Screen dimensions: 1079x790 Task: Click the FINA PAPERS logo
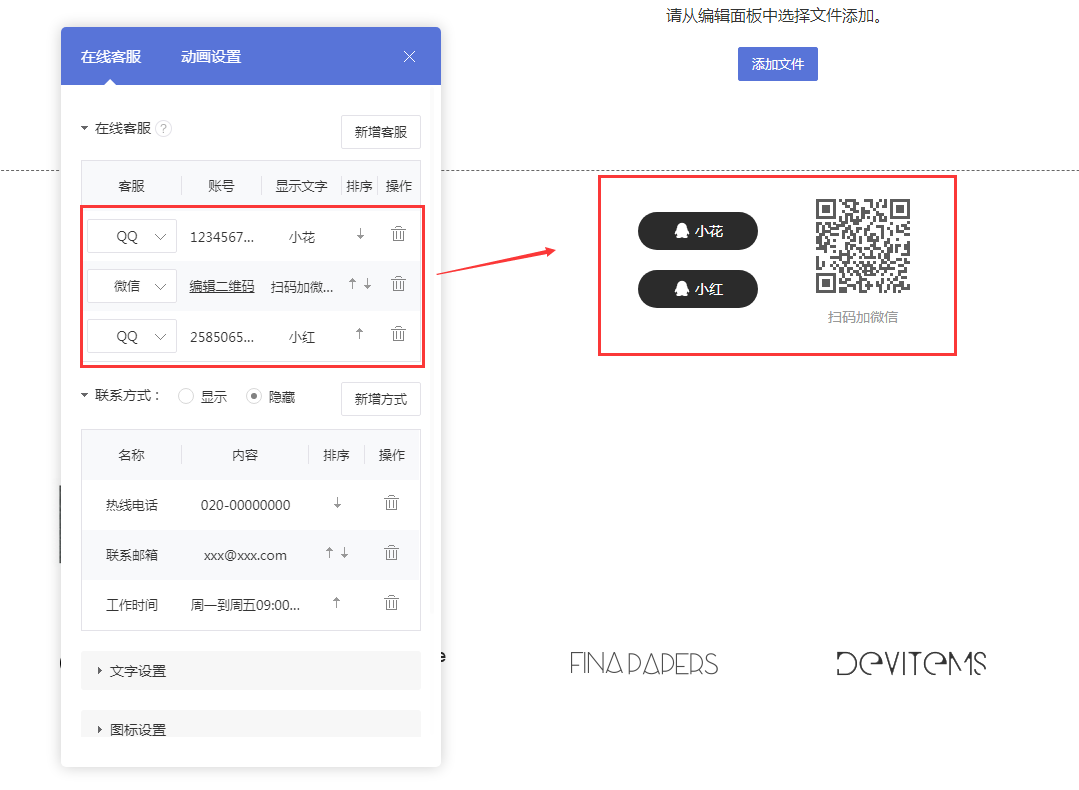coord(643,663)
